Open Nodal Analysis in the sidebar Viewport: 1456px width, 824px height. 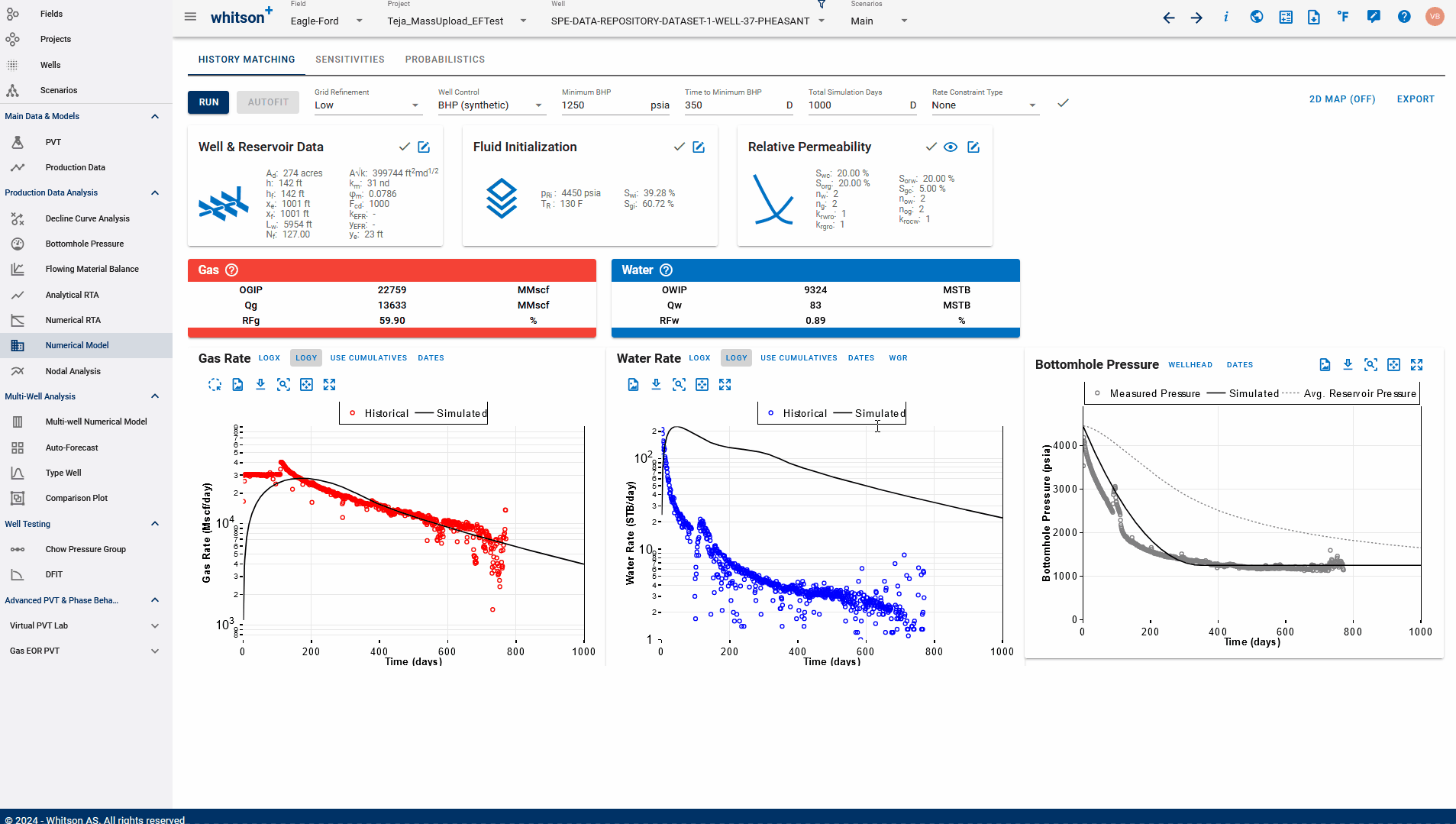pyautogui.click(x=73, y=371)
